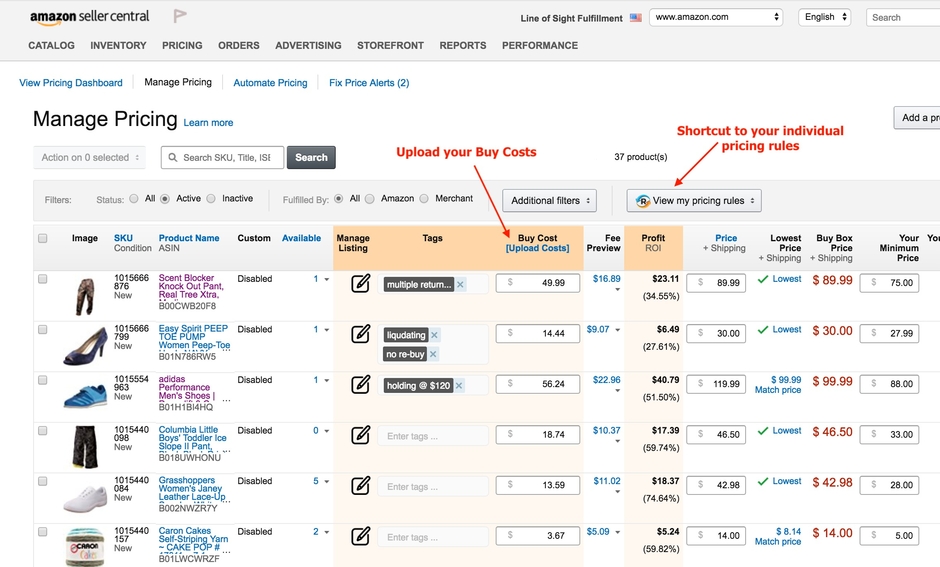Check the box for adidas Performance row
Screen dimensions: 940x567
point(43,380)
